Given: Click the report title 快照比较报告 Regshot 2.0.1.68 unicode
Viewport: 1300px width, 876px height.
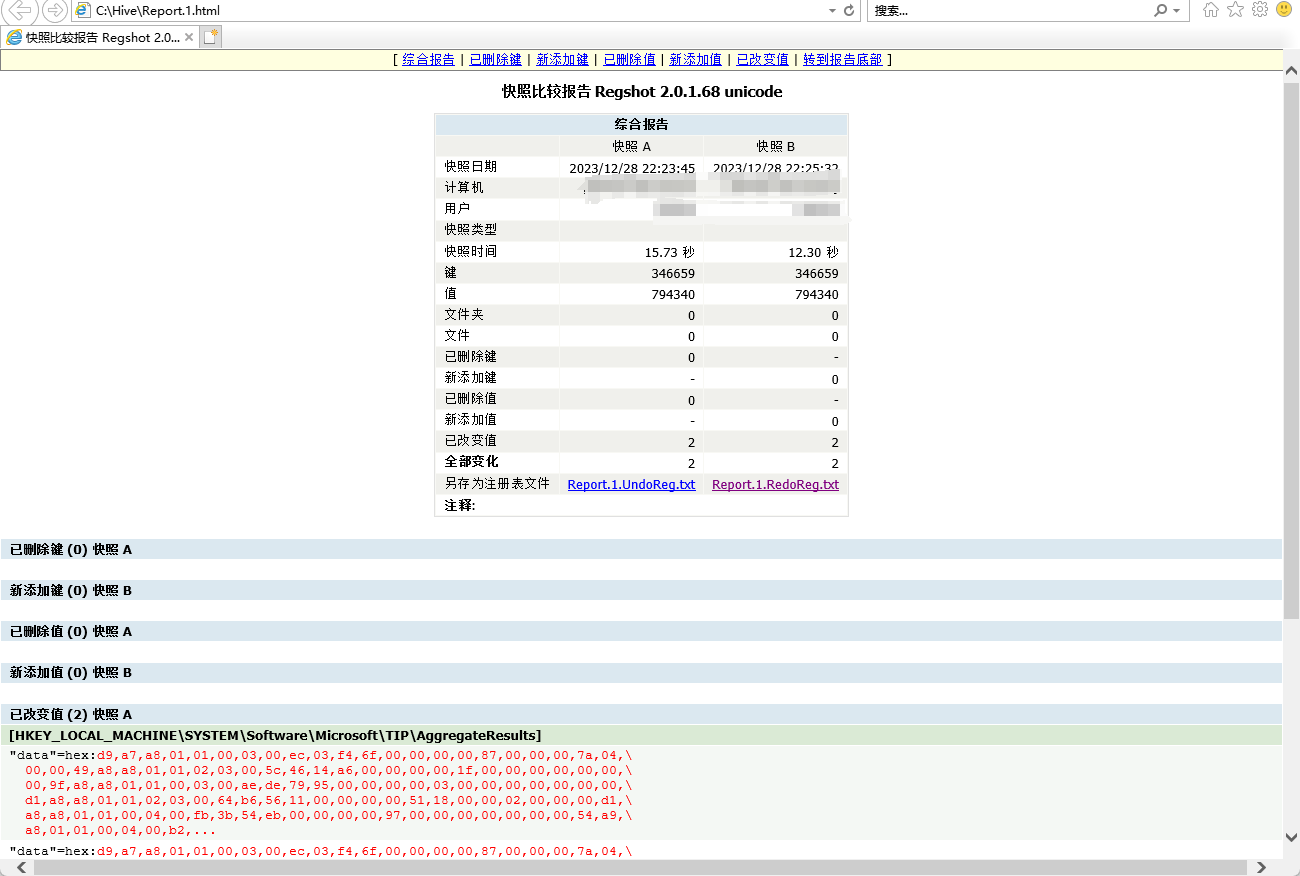Looking at the screenshot, I should [x=641, y=92].
